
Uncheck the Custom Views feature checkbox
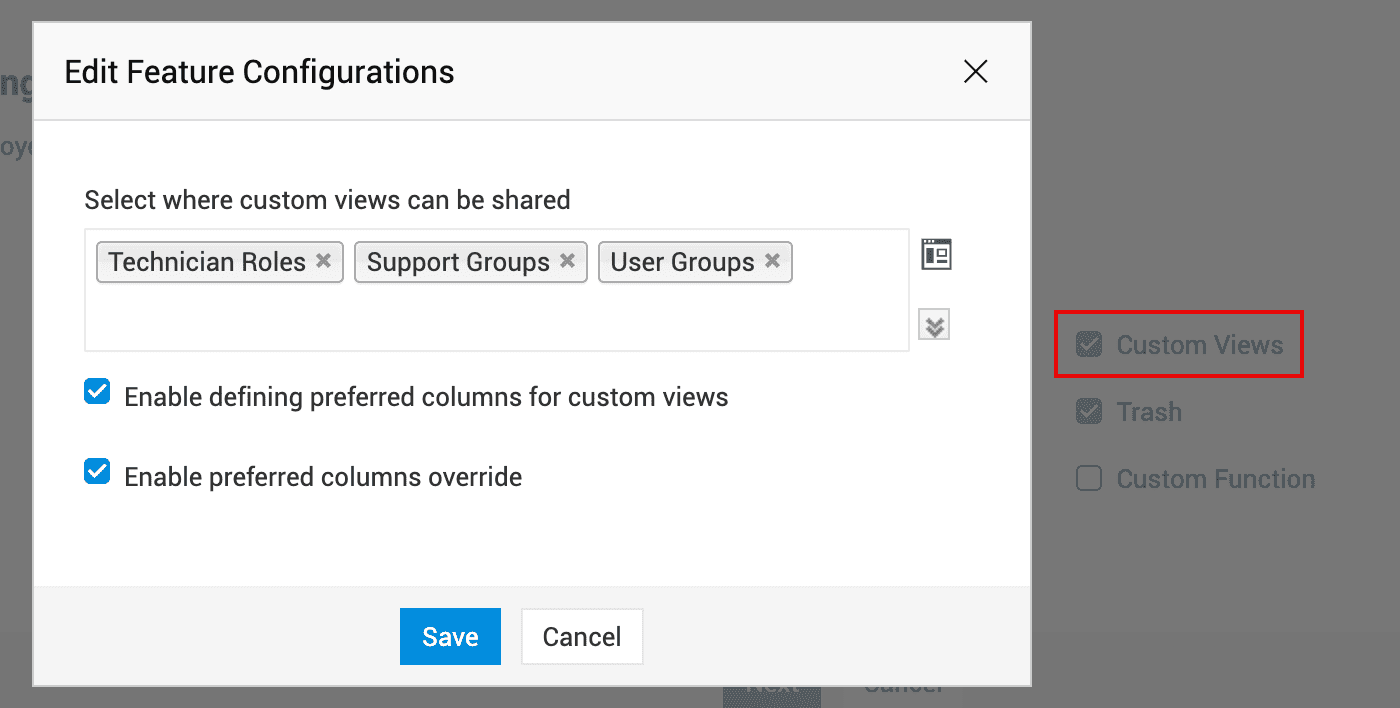pyautogui.click(x=1088, y=345)
